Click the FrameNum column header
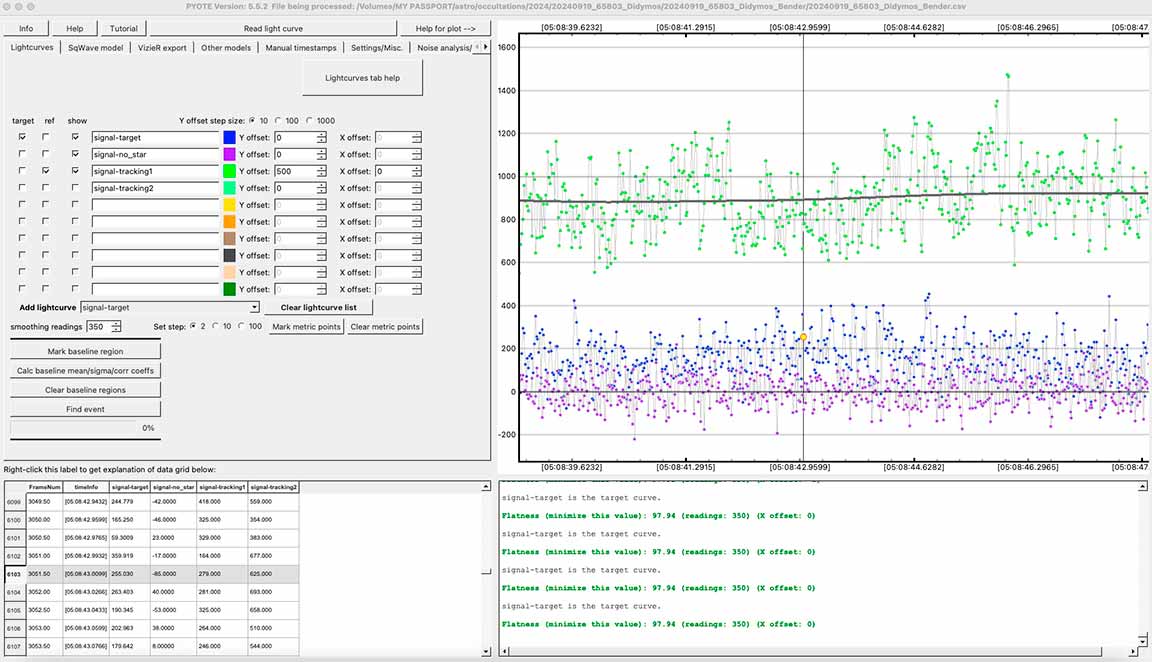 (45, 487)
